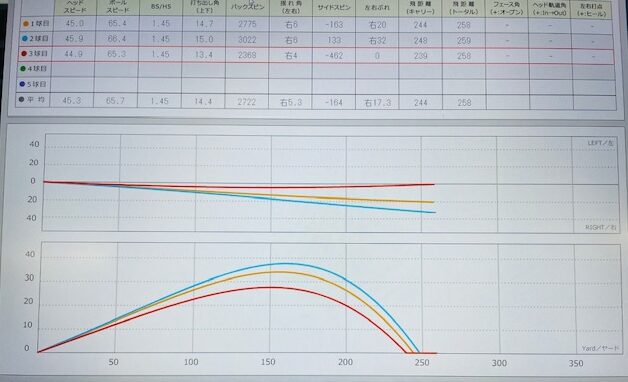
Task: Click launch angle 13.4 in 3球目 row
Action: click(203, 54)
